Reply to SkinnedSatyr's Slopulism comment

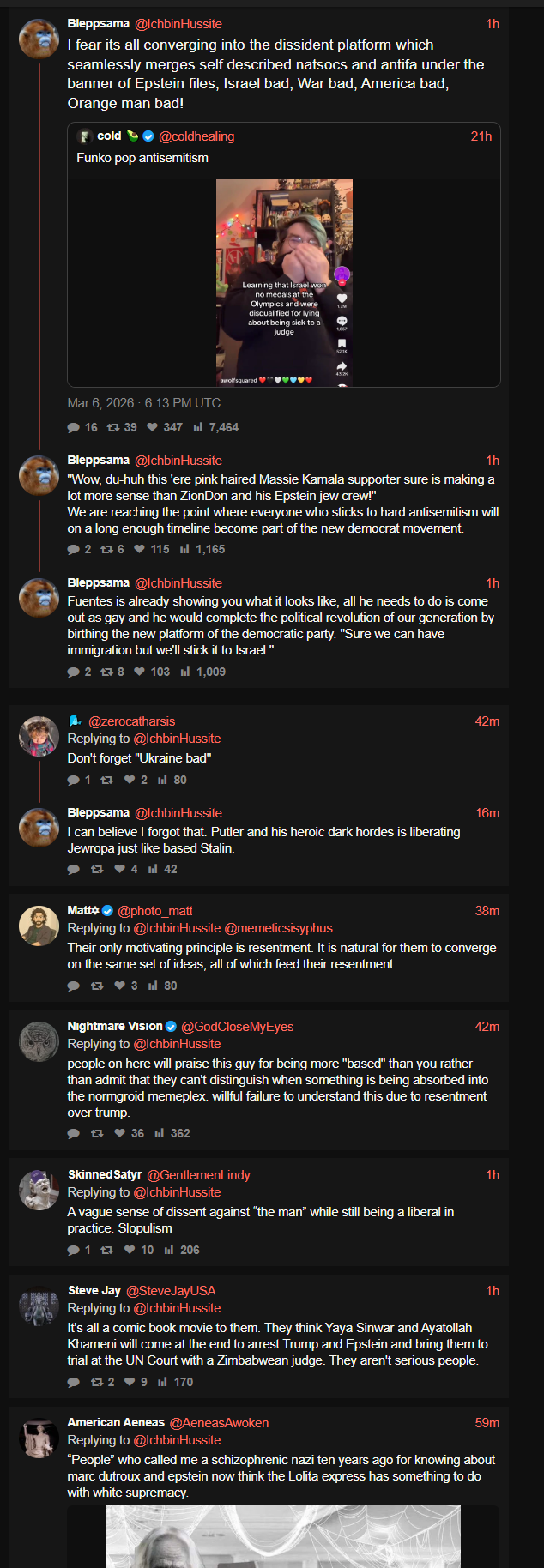74,1250
